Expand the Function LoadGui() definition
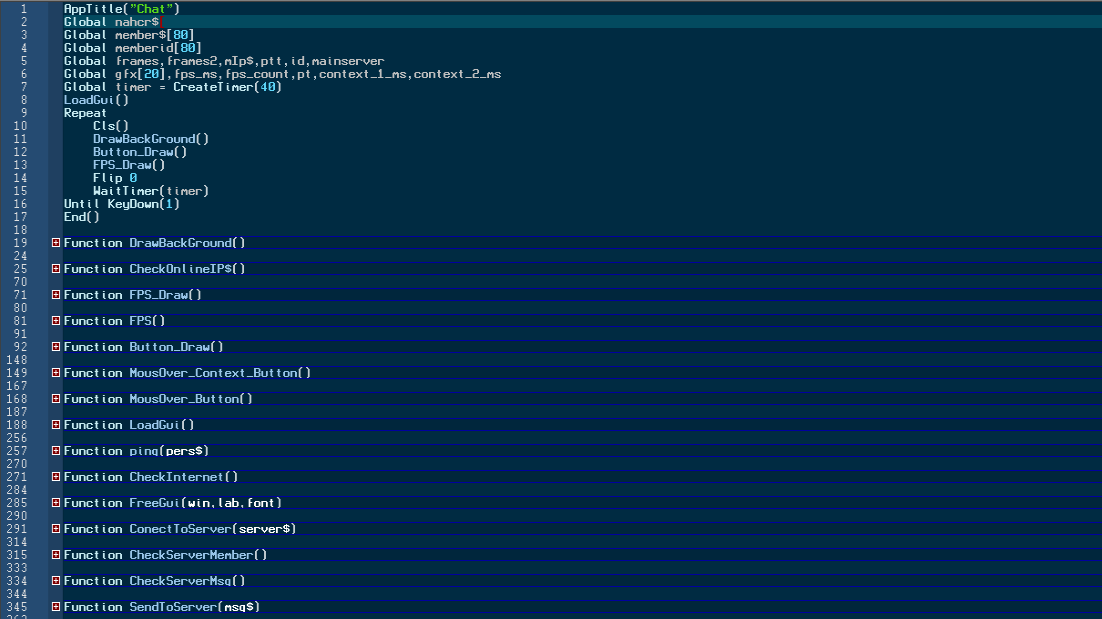 55,425
